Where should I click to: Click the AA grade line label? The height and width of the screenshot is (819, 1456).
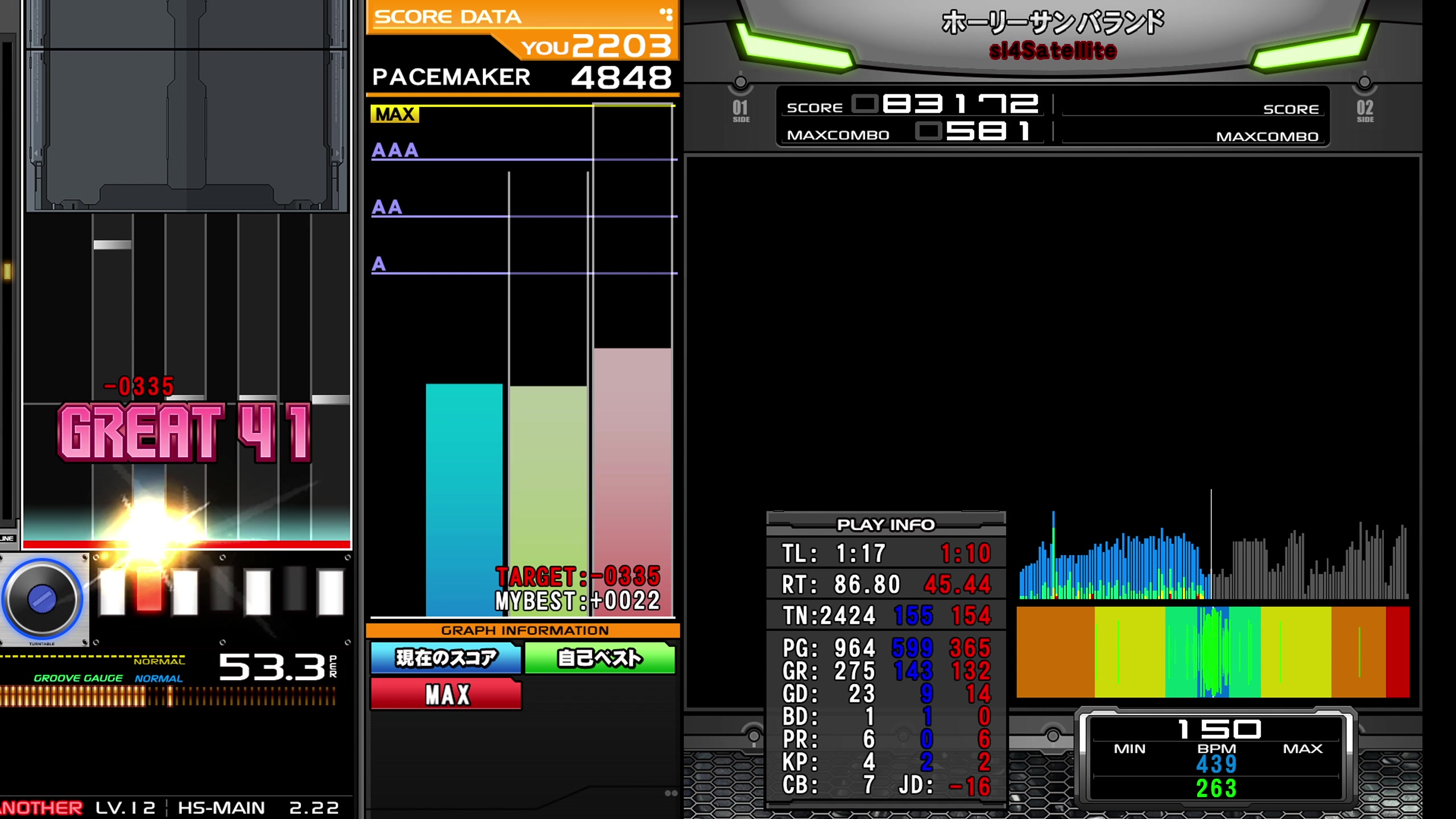[387, 207]
